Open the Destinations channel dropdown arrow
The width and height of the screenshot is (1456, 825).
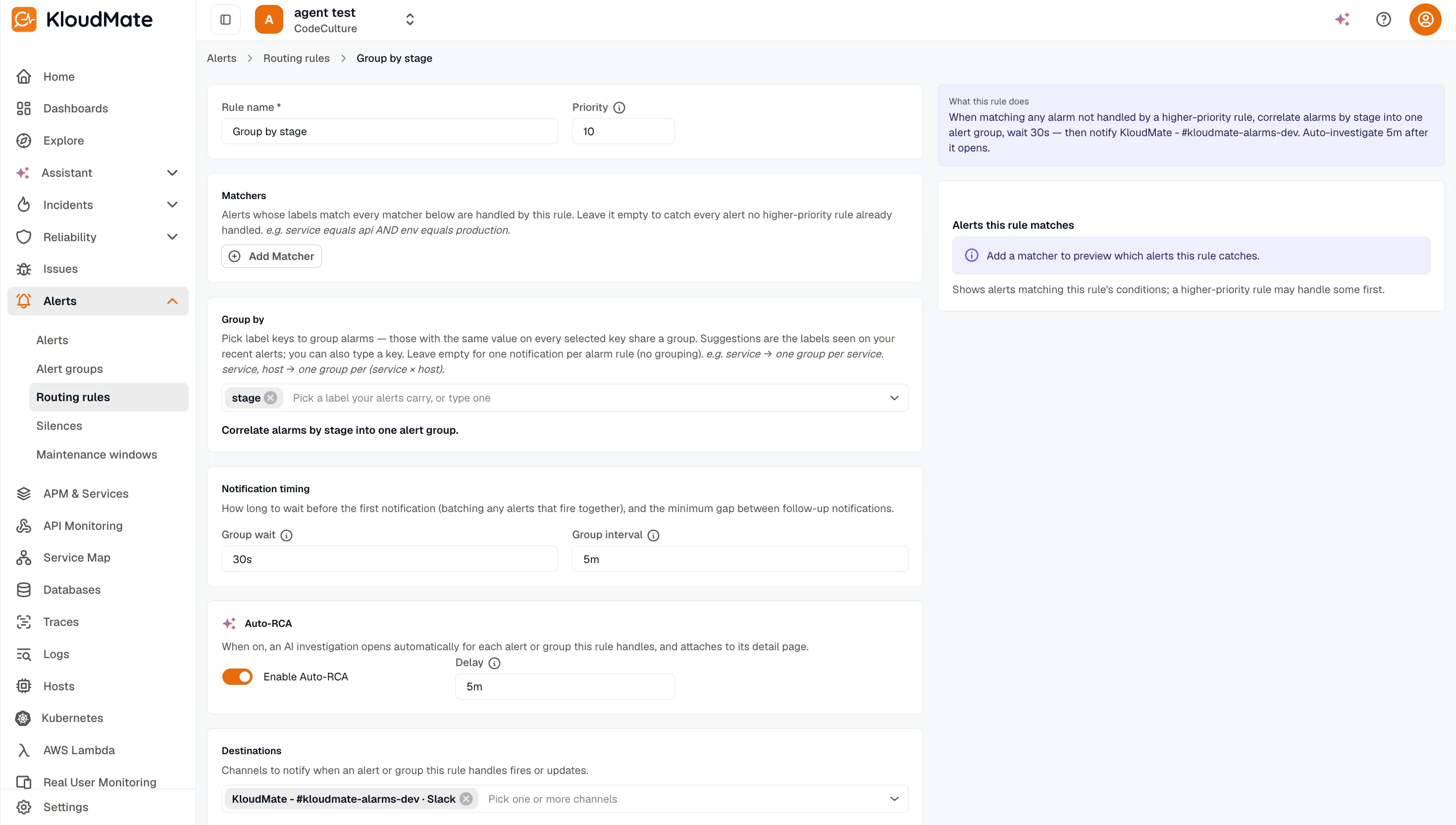pos(894,799)
